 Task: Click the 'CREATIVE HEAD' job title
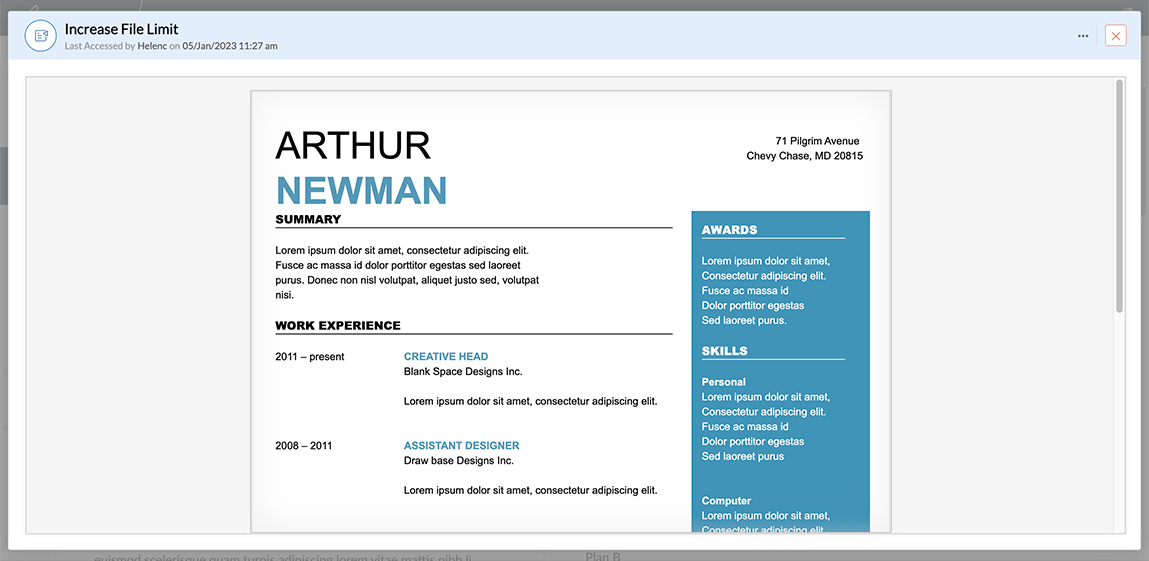tap(446, 357)
